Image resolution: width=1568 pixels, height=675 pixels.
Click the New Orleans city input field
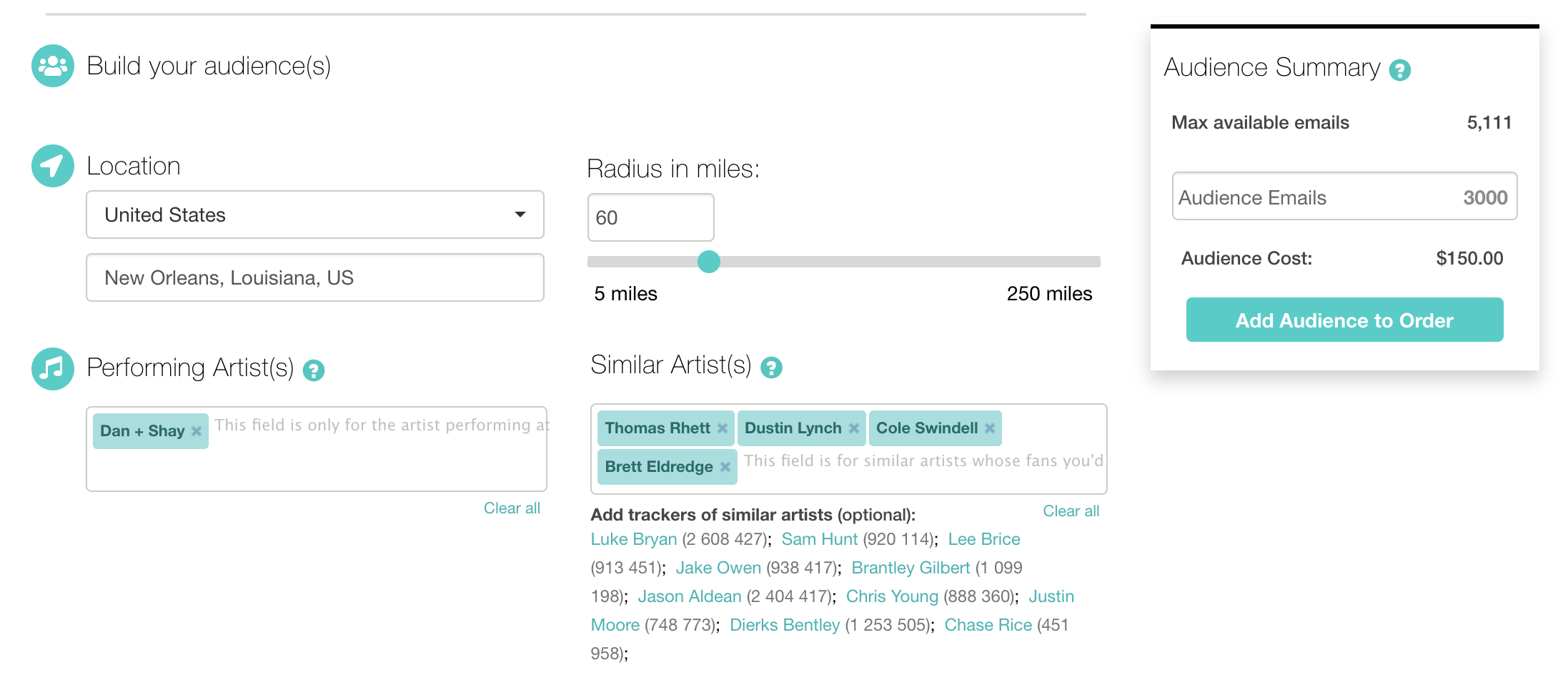pyautogui.click(x=315, y=277)
